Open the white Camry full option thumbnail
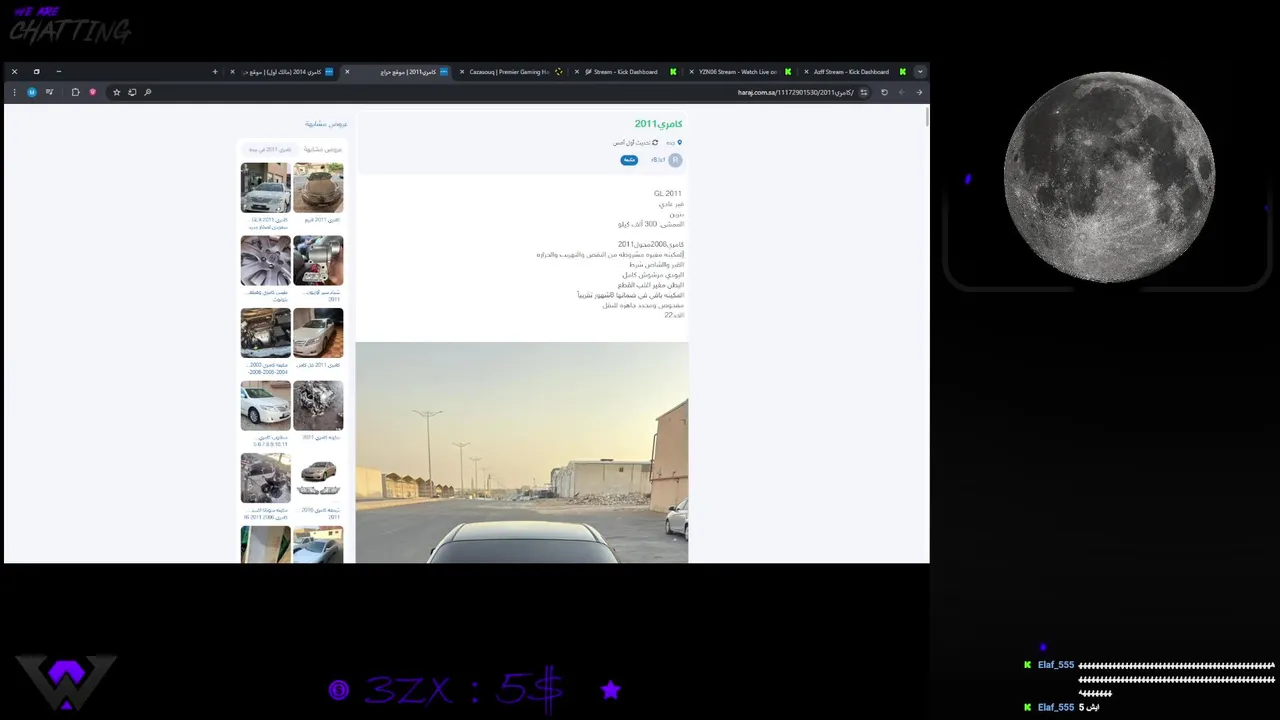 pos(318,333)
